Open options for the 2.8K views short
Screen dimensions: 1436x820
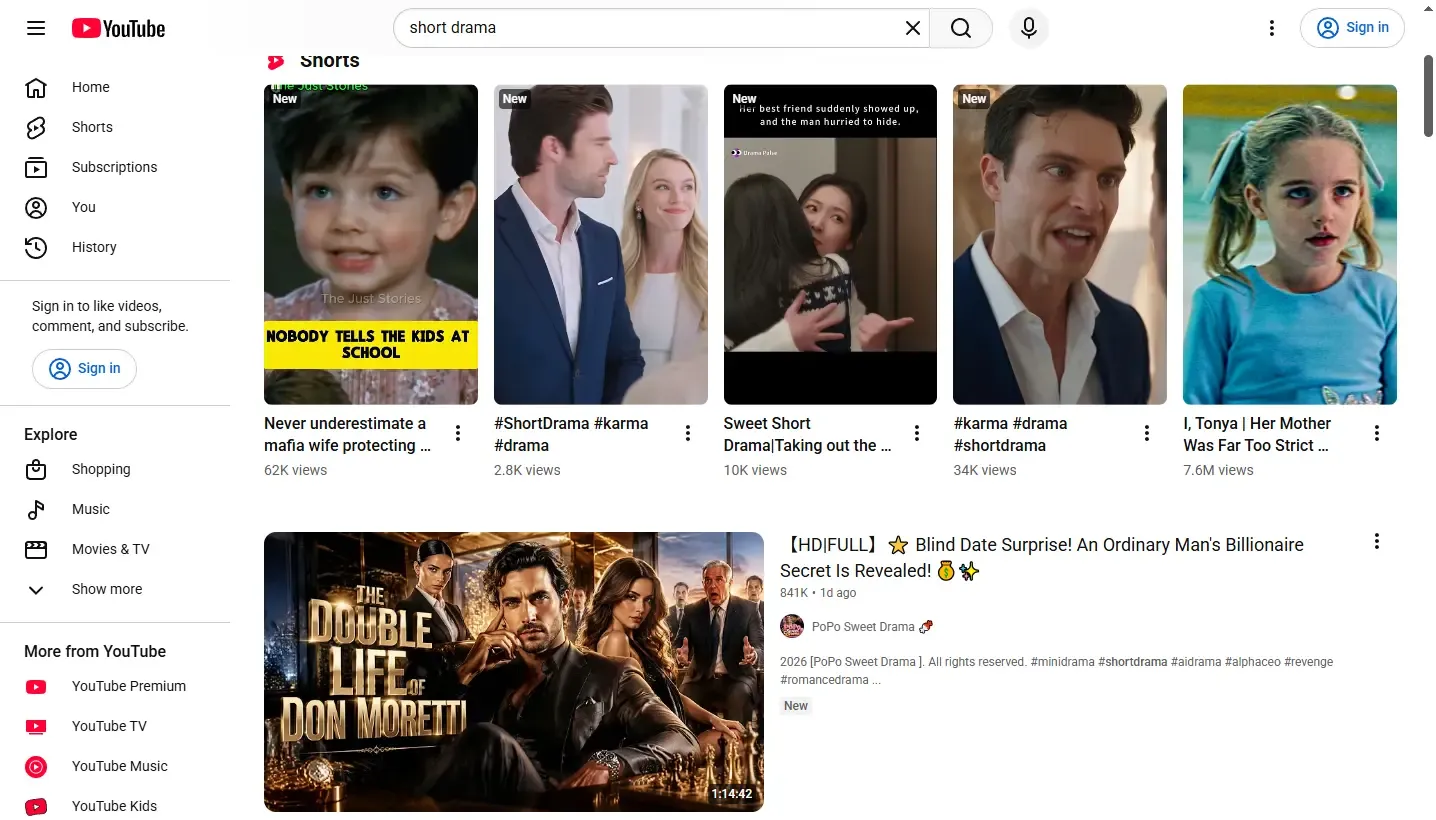(688, 433)
